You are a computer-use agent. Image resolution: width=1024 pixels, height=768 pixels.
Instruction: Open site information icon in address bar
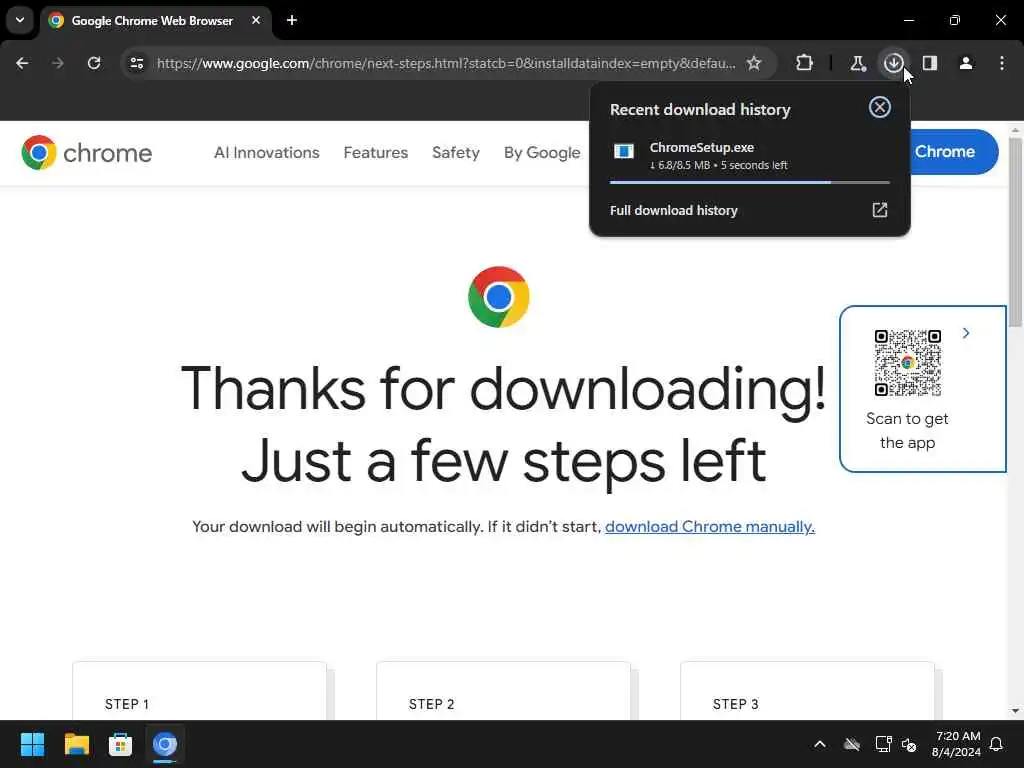coord(136,63)
